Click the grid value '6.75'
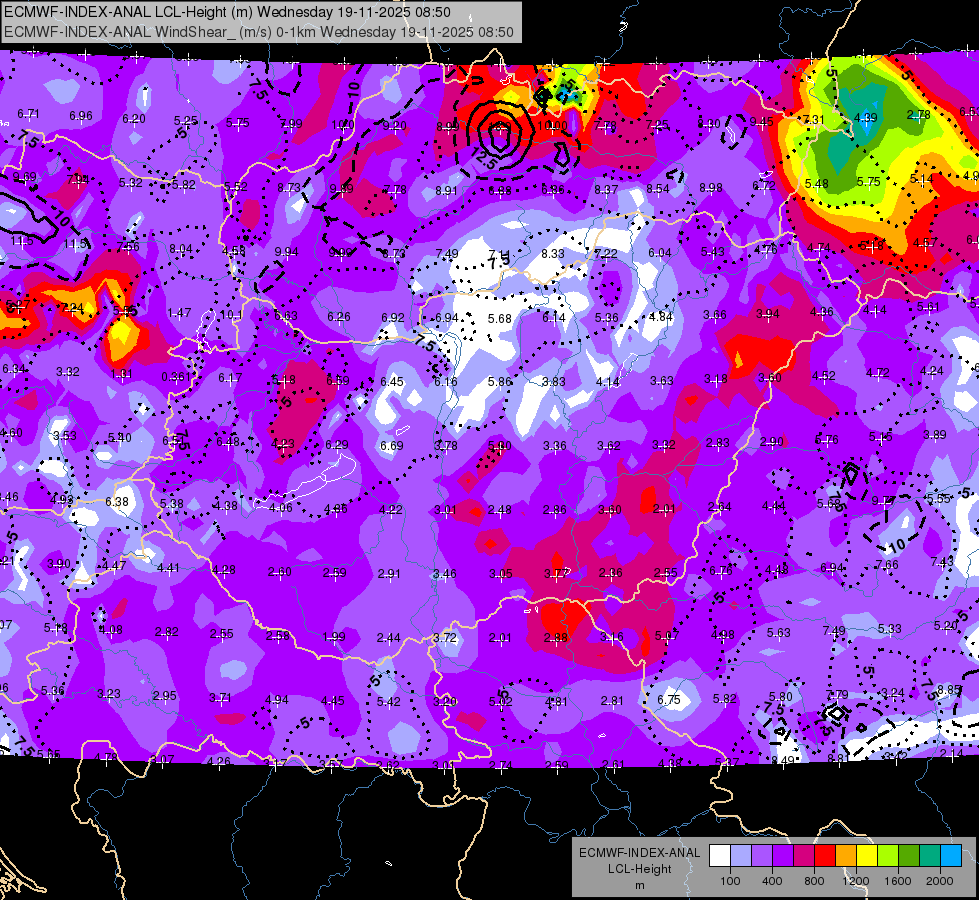Image resolution: width=979 pixels, height=900 pixels. point(669,699)
